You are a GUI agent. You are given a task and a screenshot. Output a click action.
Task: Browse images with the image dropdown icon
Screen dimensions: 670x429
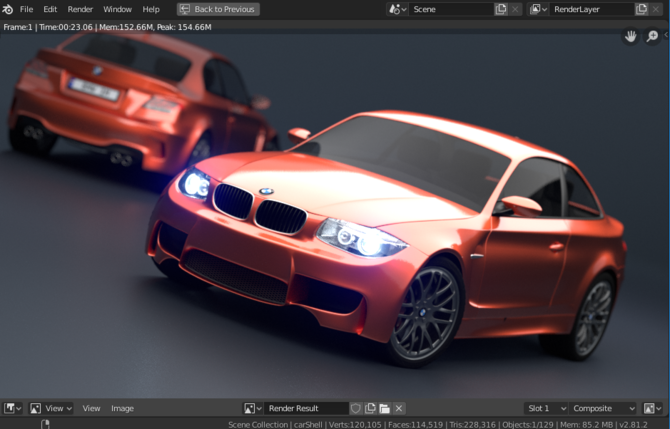[253, 408]
